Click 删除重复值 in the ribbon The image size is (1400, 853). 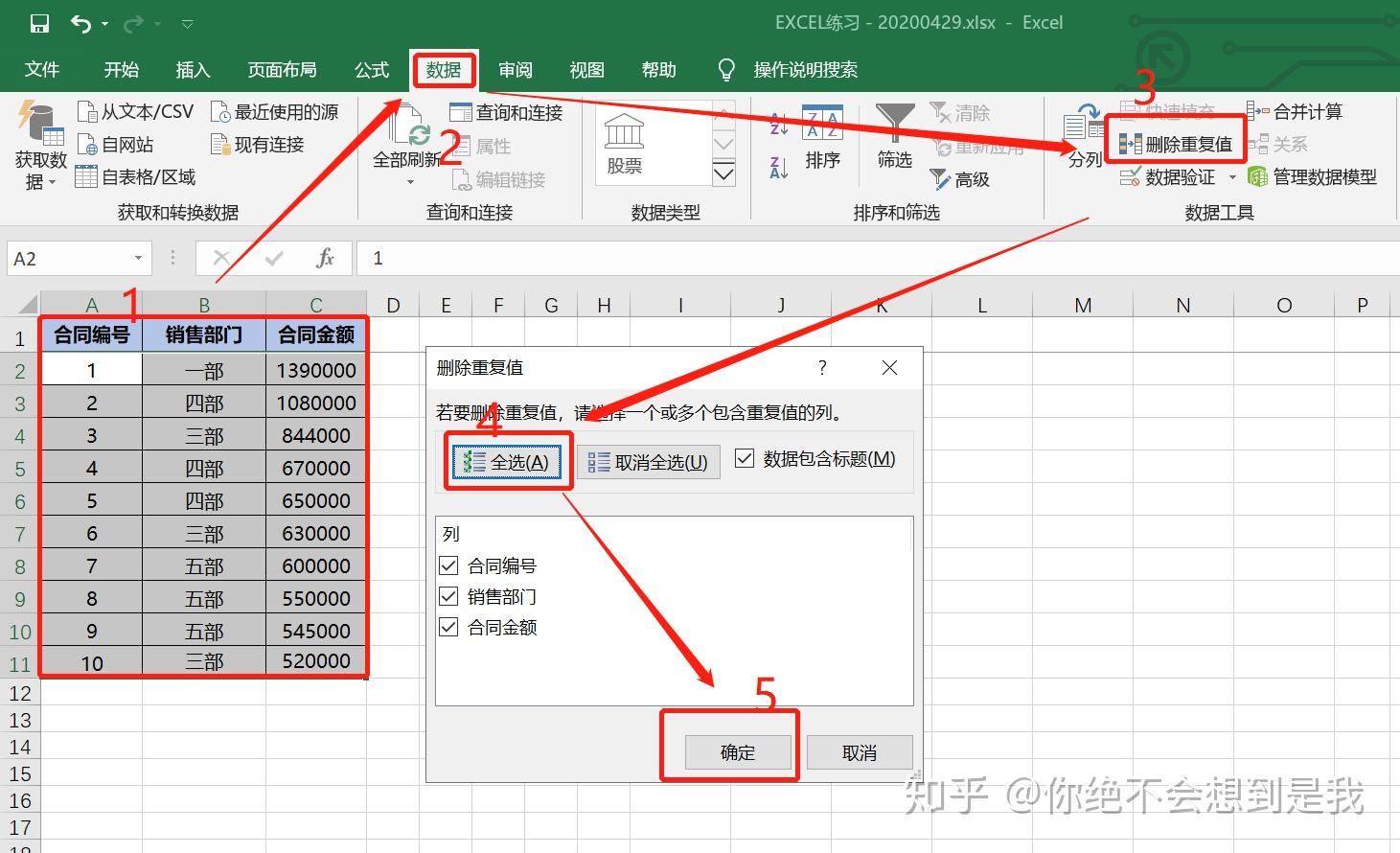1176,145
